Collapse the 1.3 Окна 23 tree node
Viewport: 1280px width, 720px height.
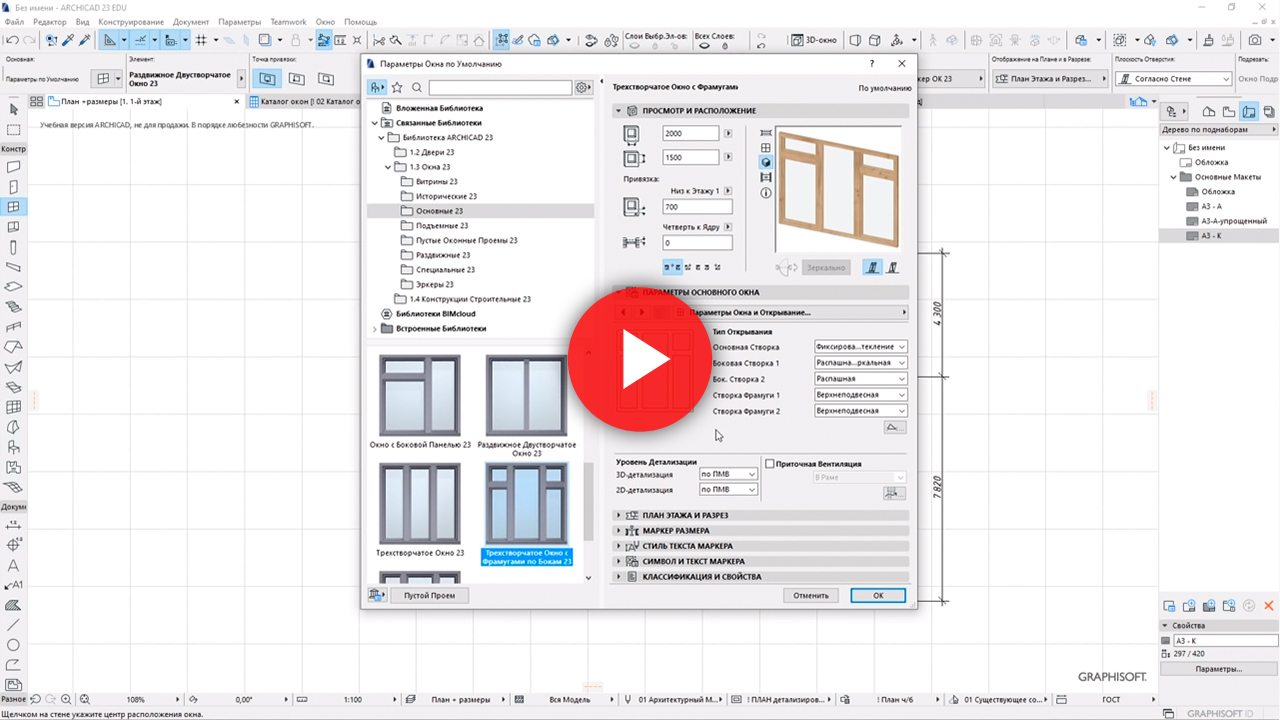pos(389,167)
